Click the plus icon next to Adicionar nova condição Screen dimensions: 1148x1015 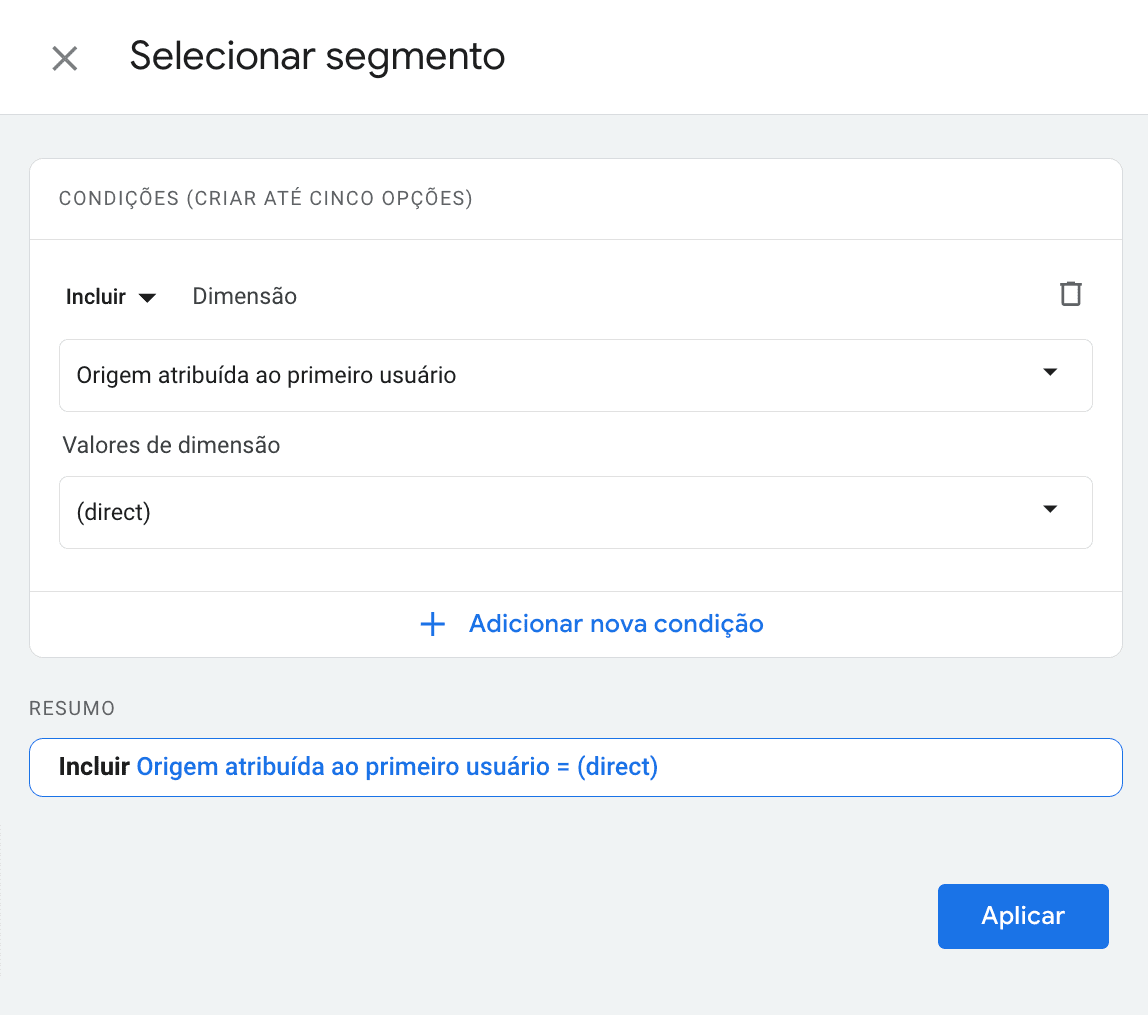432,623
